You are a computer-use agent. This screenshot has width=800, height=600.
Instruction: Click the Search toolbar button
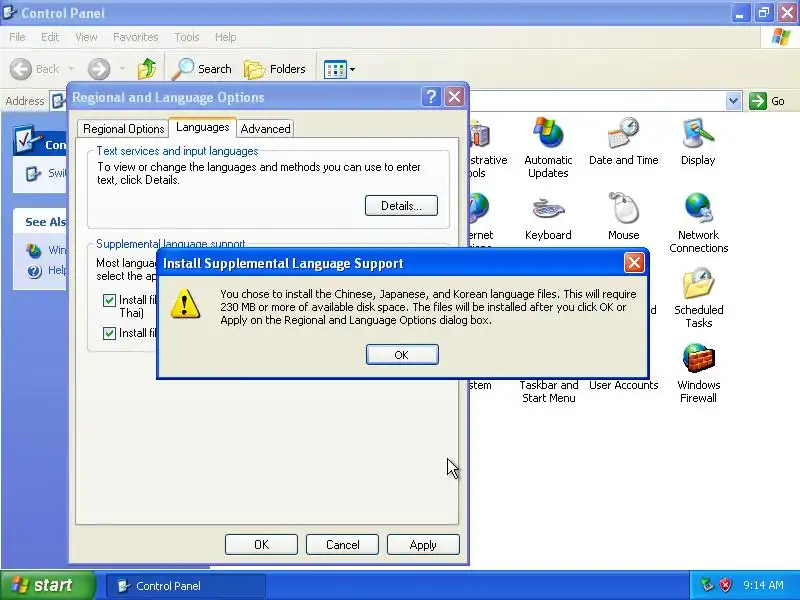pos(202,69)
